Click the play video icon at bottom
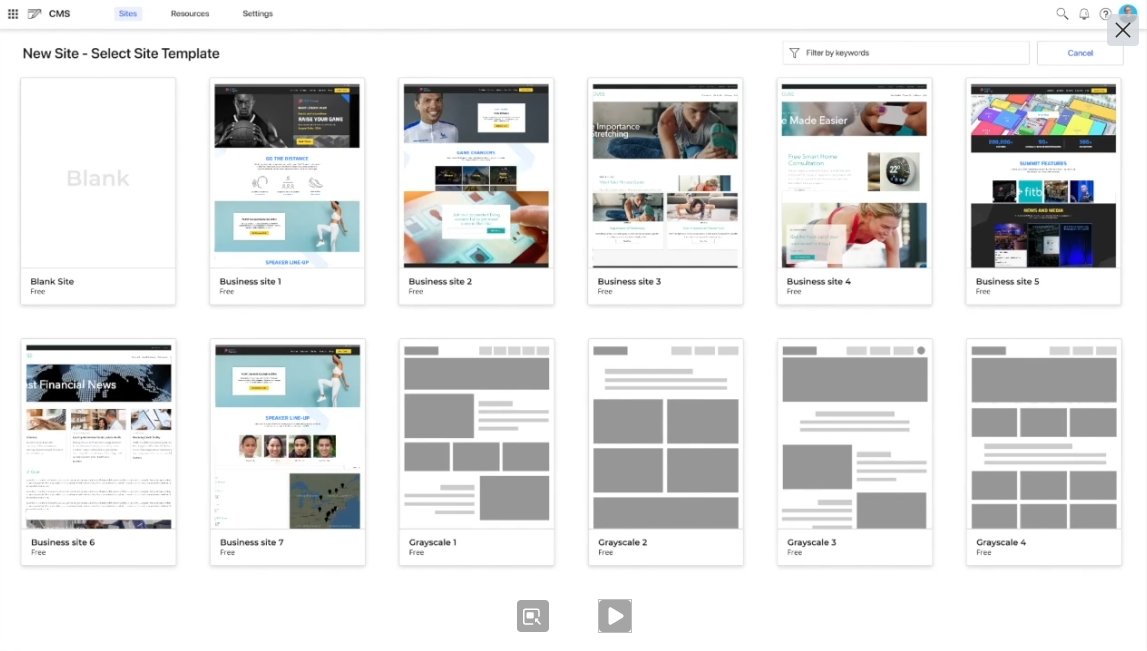This screenshot has height=651, width=1147. click(x=615, y=616)
